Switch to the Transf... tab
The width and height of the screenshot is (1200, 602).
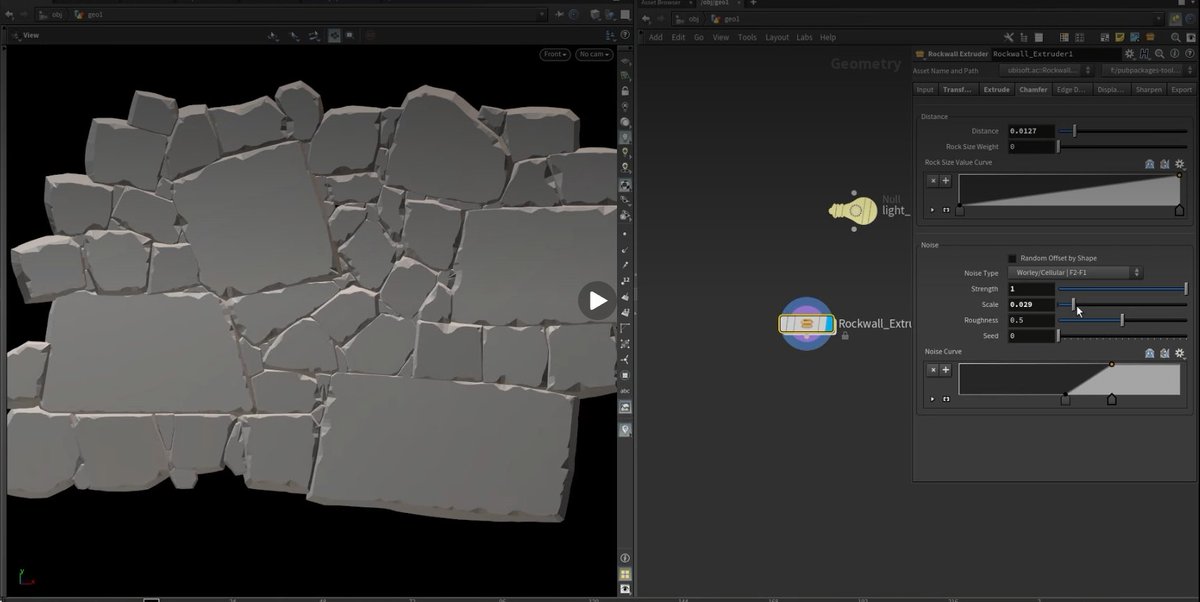957,89
